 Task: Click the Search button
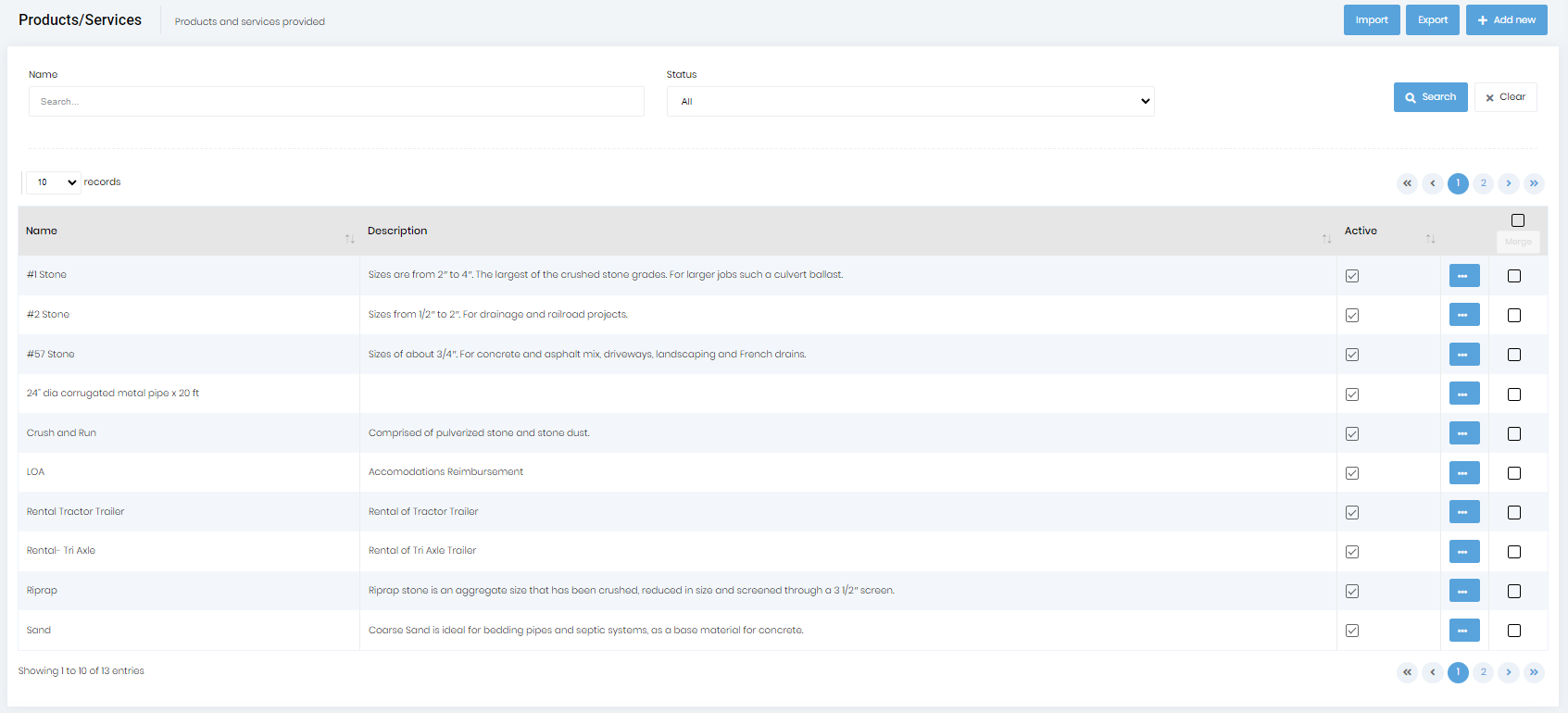click(1430, 97)
